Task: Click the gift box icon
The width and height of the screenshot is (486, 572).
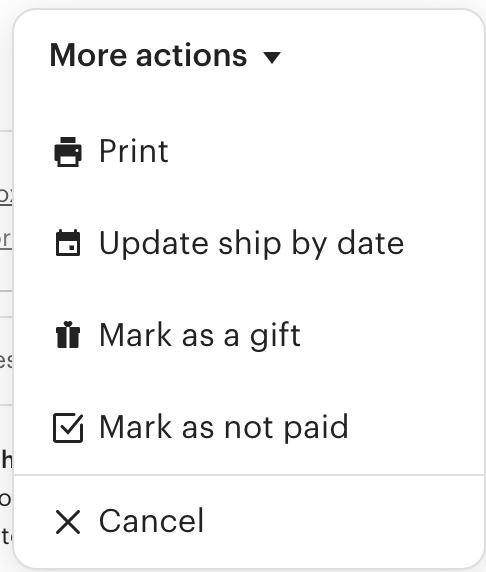Action: (x=68, y=335)
